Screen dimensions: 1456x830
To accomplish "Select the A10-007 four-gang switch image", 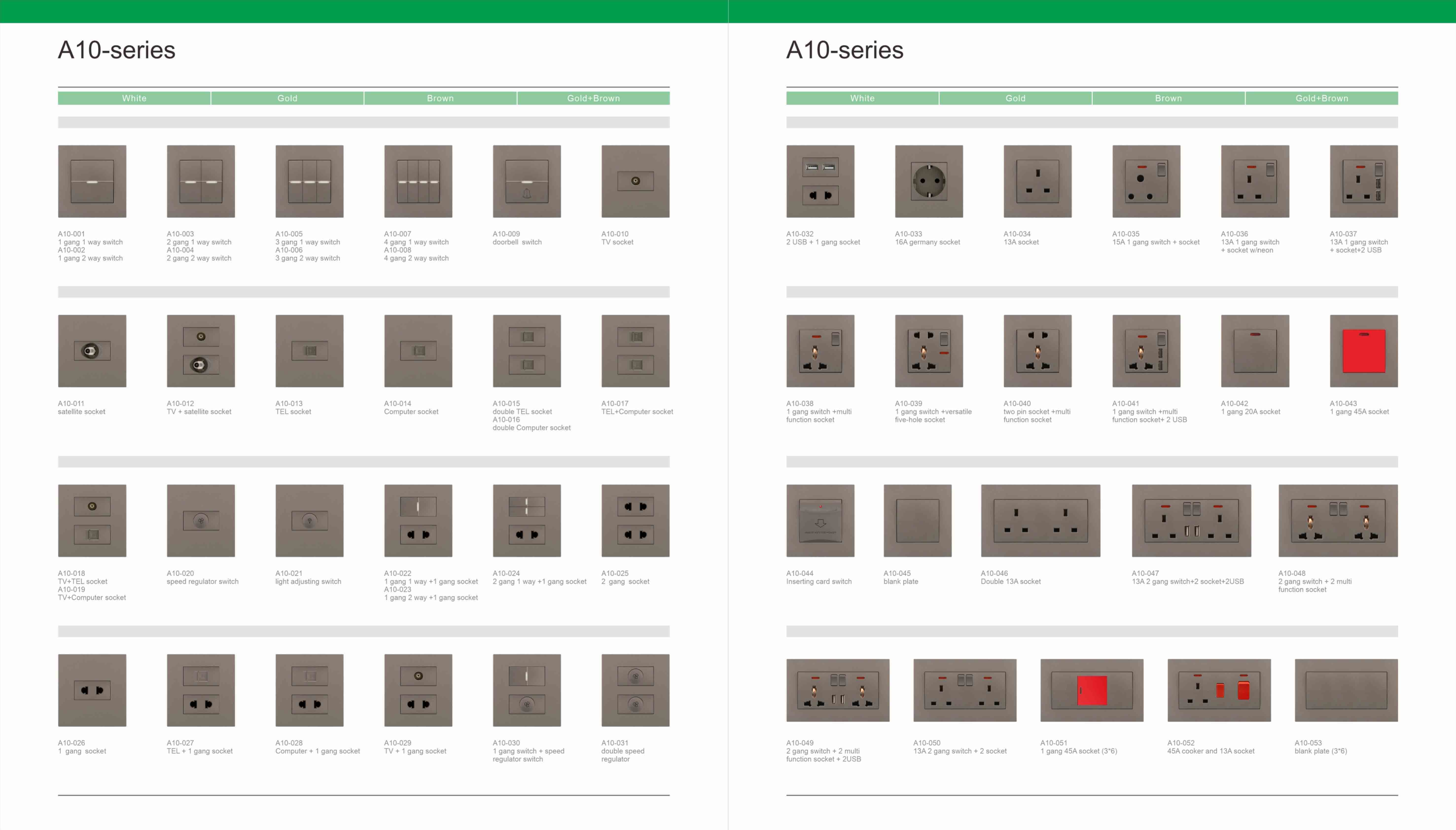I will click(418, 181).
